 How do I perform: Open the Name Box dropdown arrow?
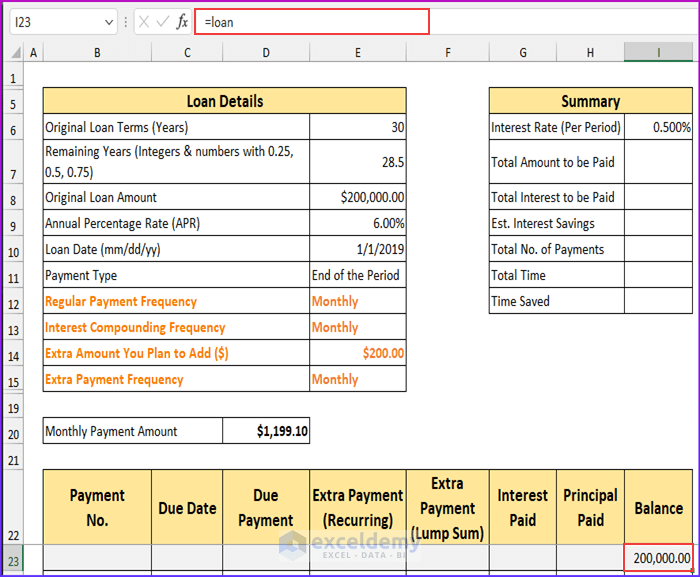tap(108, 22)
